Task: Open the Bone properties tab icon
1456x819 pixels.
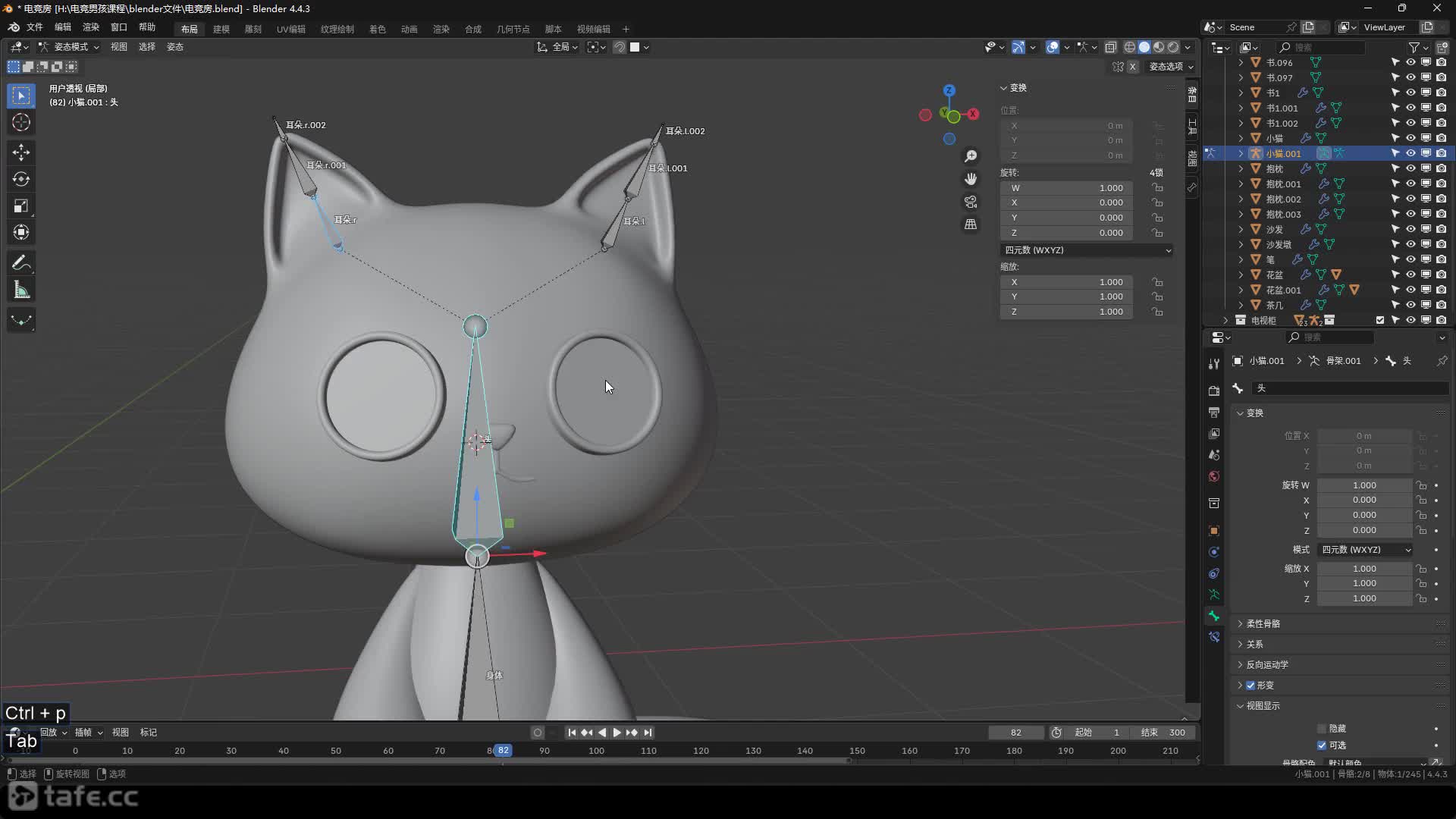Action: pyautogui.click(x=1214, y=616)
